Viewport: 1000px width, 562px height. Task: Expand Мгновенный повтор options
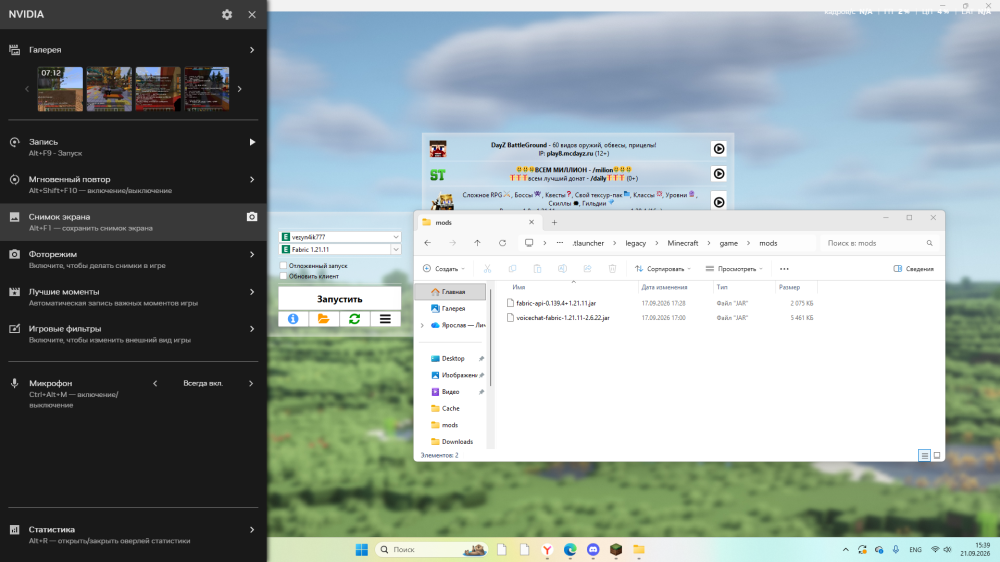pyautogui.click(x=252, y=180)
